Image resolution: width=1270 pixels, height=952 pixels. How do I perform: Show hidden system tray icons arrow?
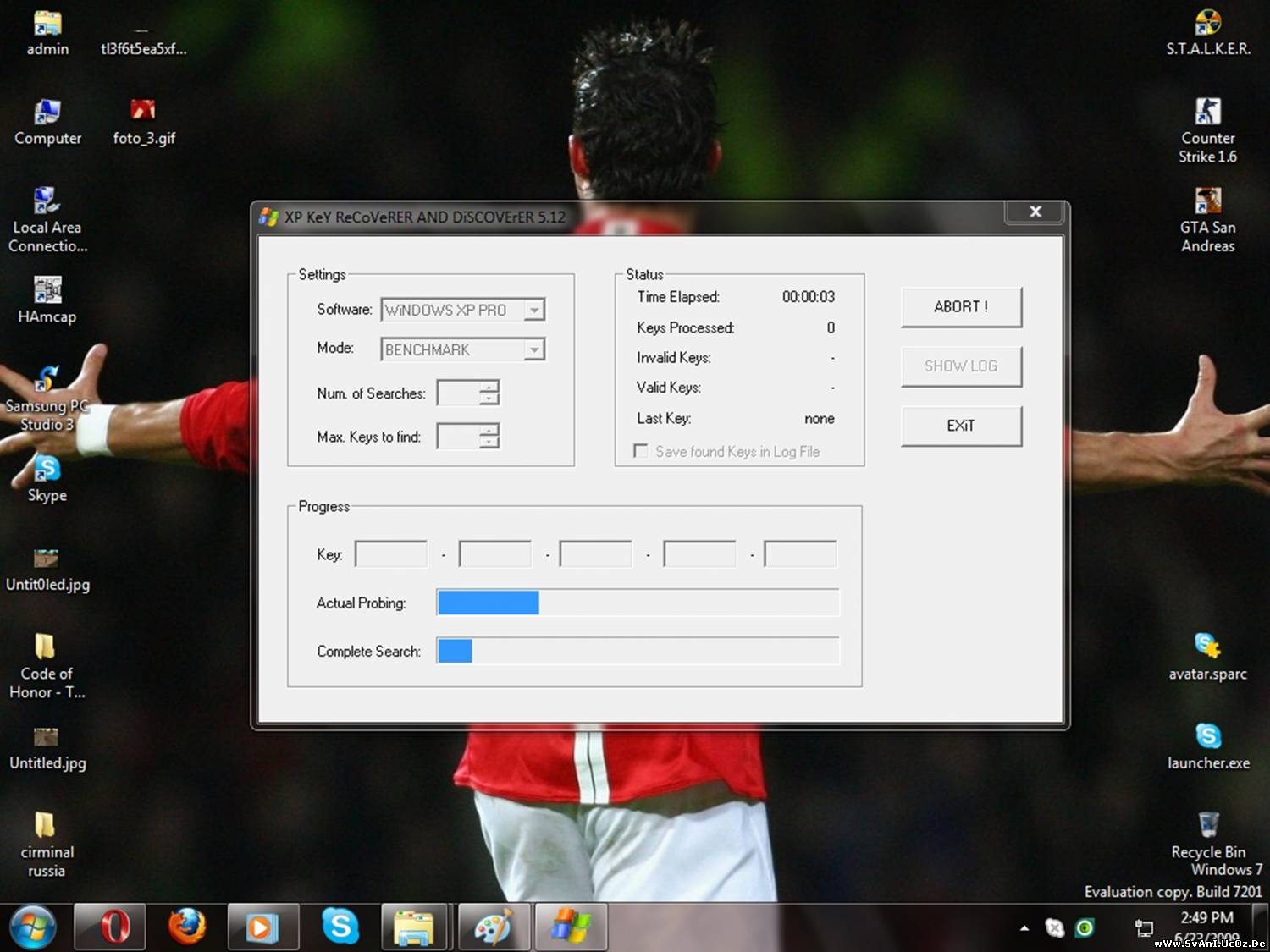(1024, 928)
